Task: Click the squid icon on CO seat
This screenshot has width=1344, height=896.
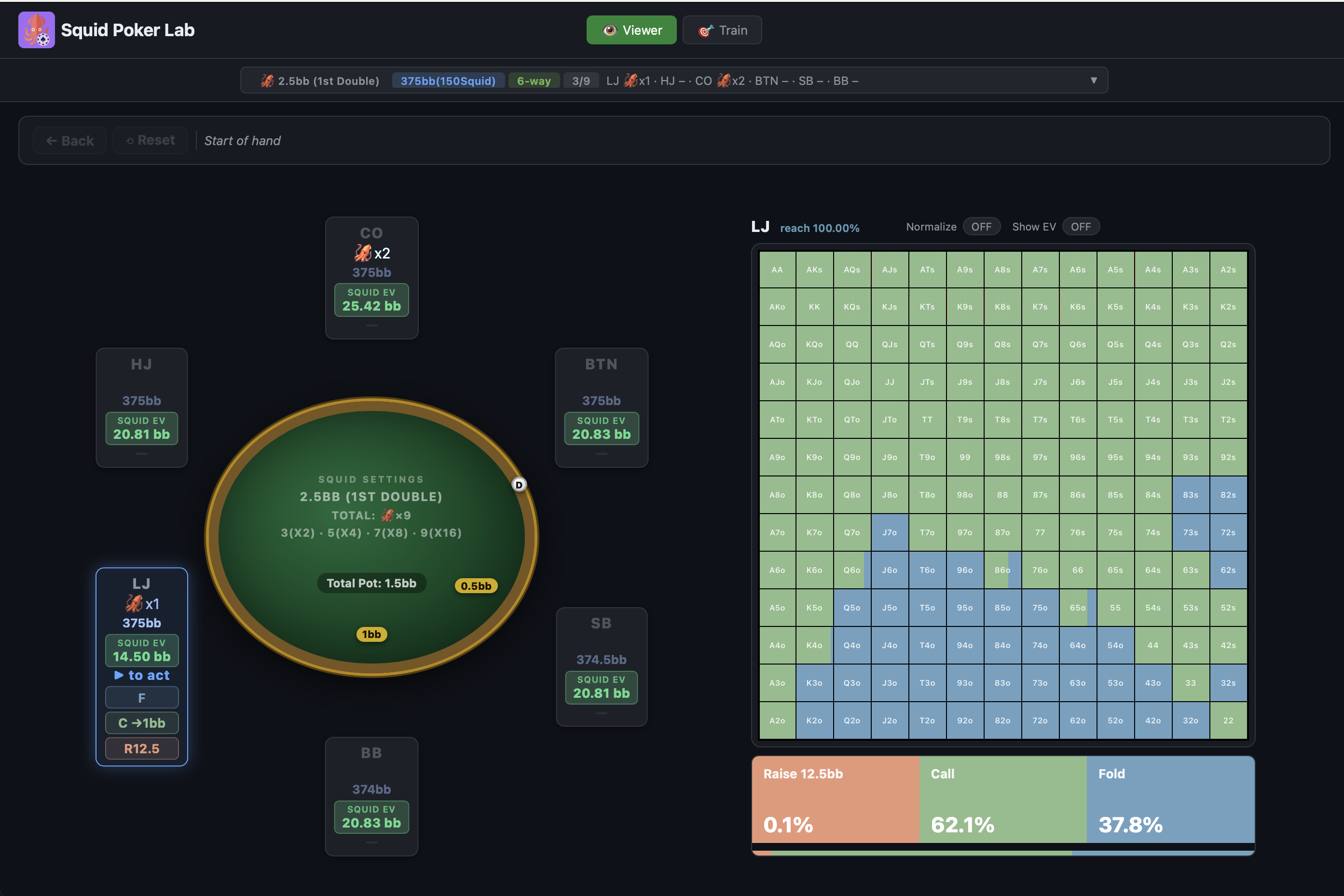Action: pos(362,253)
